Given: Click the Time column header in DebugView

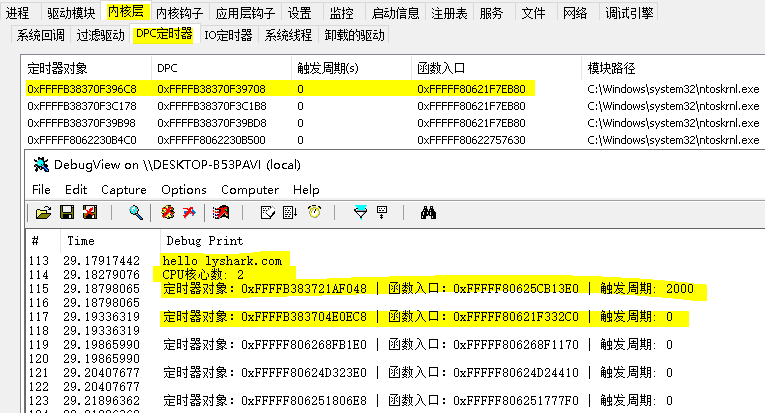Looking at the screenshot, I should pyautogui.click(x=110, y=240).
